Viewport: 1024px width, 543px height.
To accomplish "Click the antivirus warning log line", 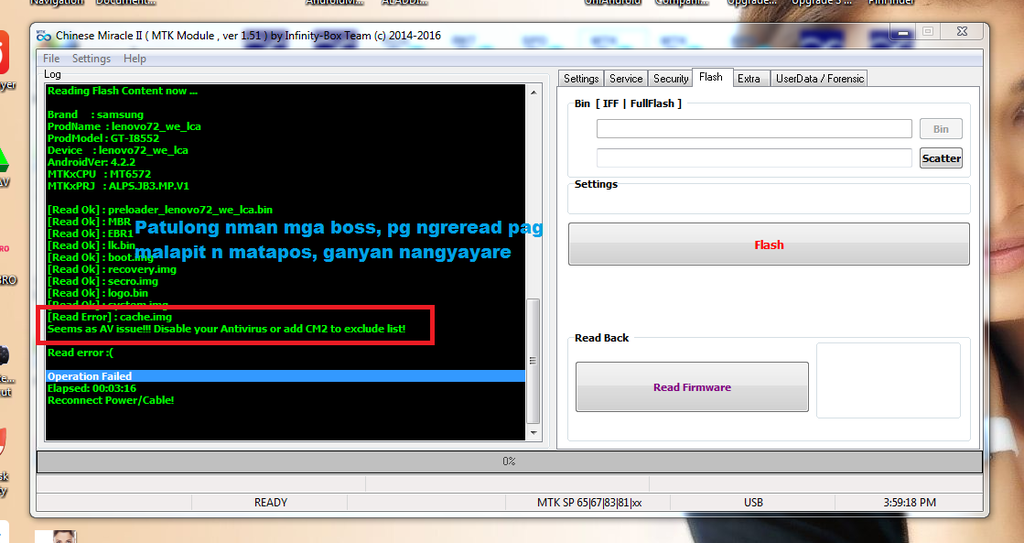I will tap(226, 329).
